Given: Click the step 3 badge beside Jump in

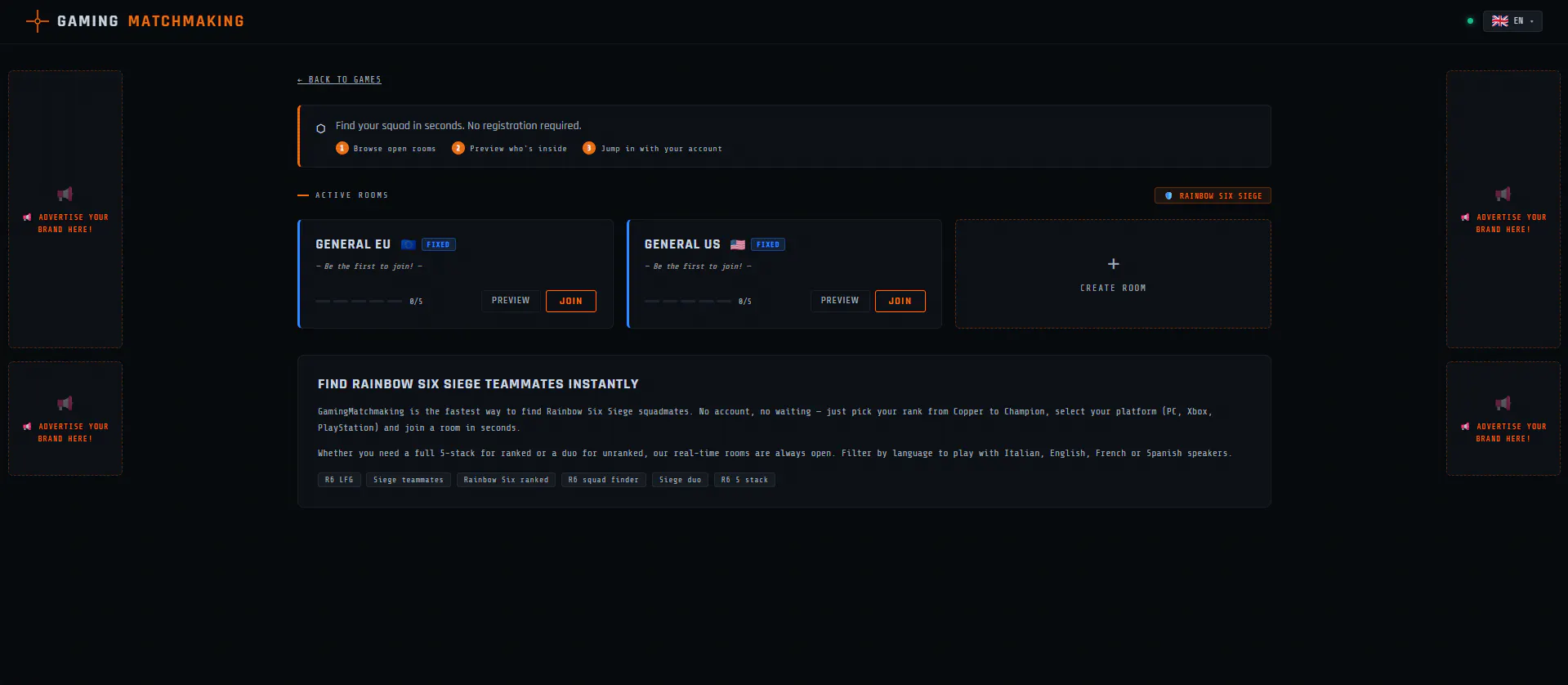Looking at the screenshot, I should [x=589, y=148].
